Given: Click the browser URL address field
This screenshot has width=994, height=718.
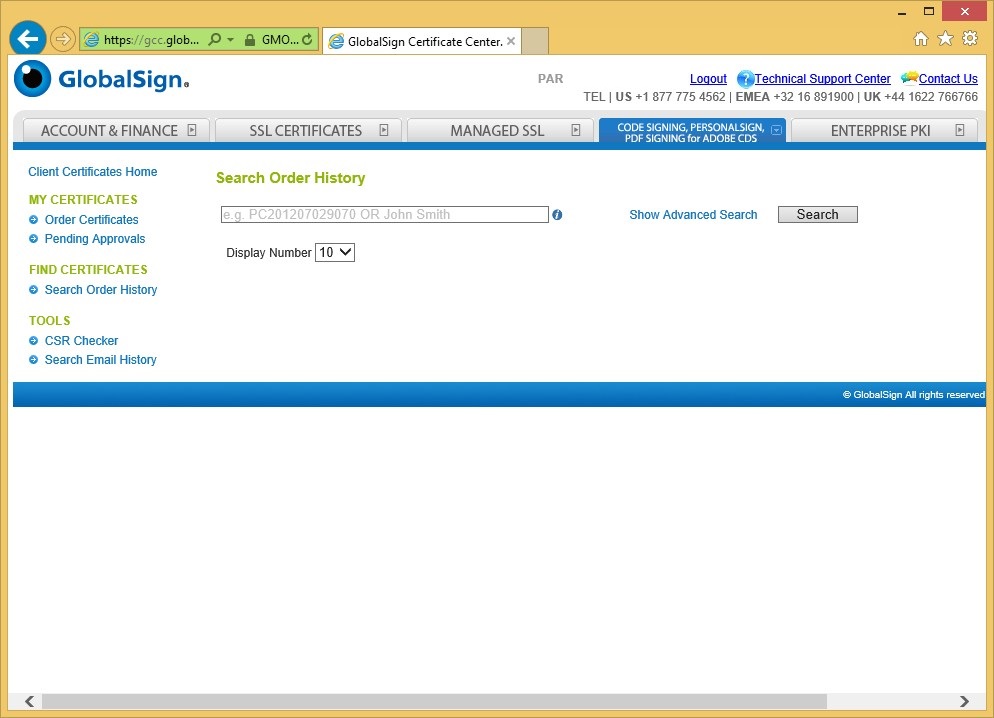Looking at the screenshot, I should tap(152, 40).
